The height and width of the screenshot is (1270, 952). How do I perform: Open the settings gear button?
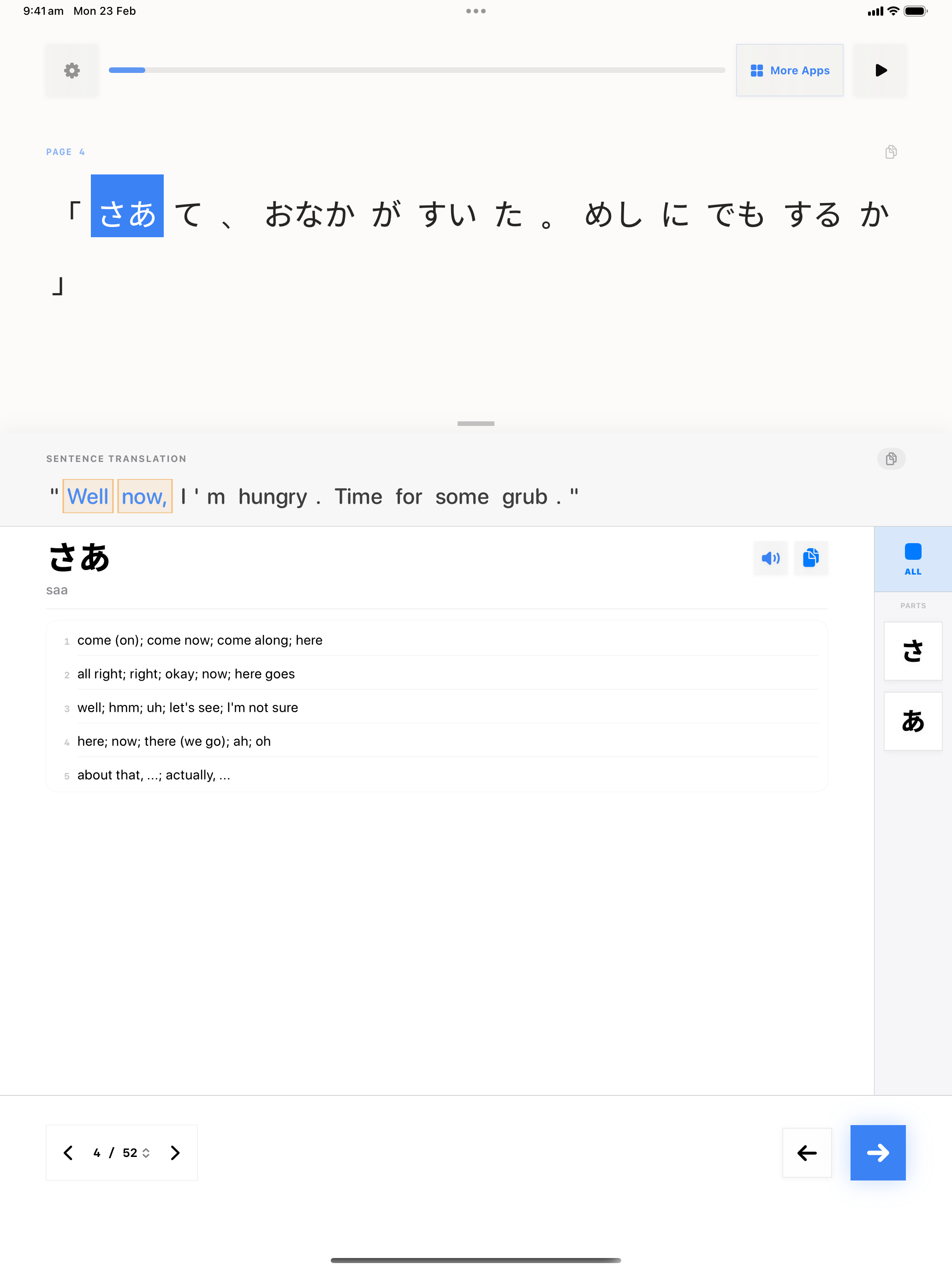(72, 71)
